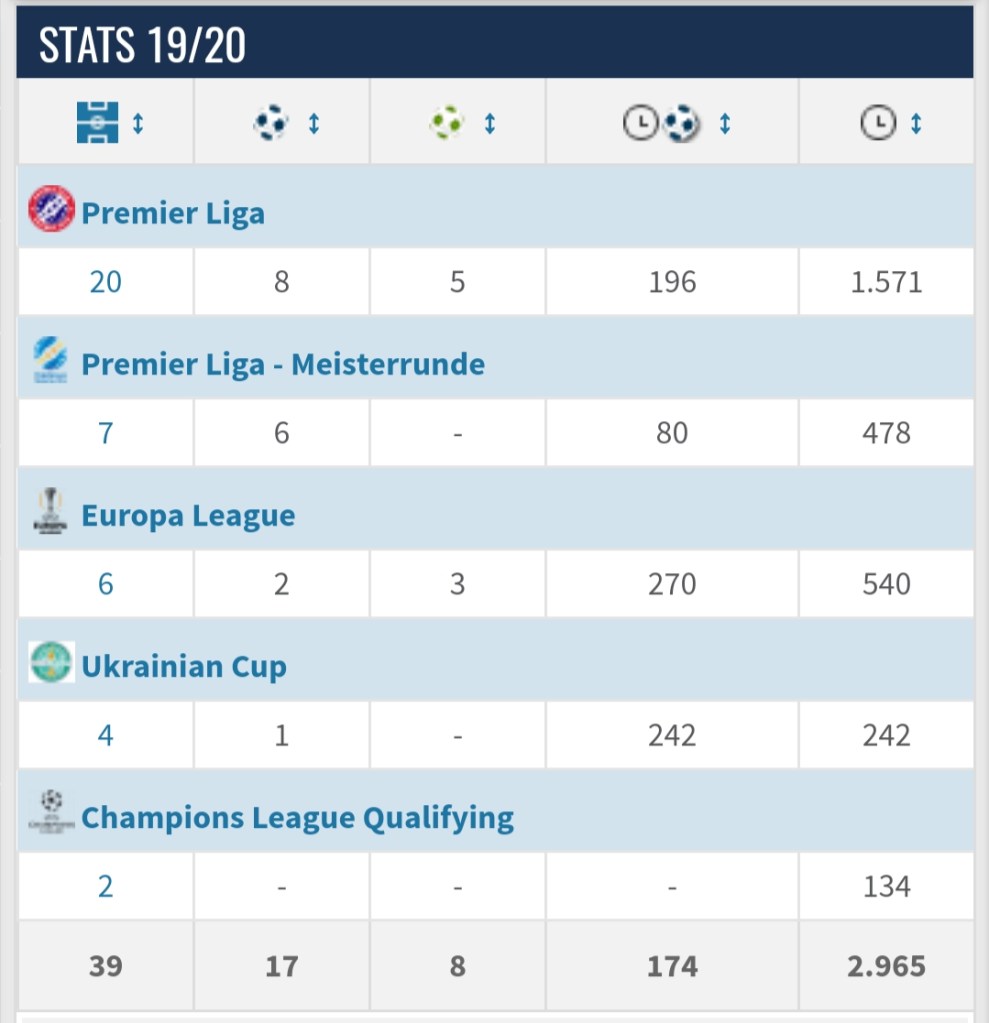This screenshot has height=1023, width=989.
Task: Click the Premier Liga Meisterrunde logo
Action: [x=51, y=360]
